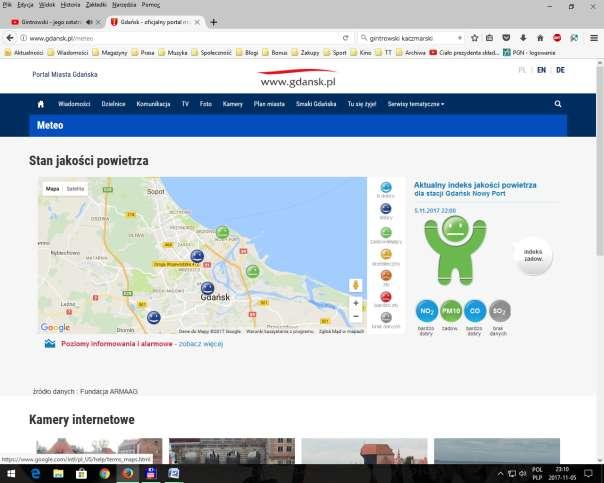604x483 pixels.
Task: Click the red 'bardzo zły' legend face
Action: pos(386,297)
